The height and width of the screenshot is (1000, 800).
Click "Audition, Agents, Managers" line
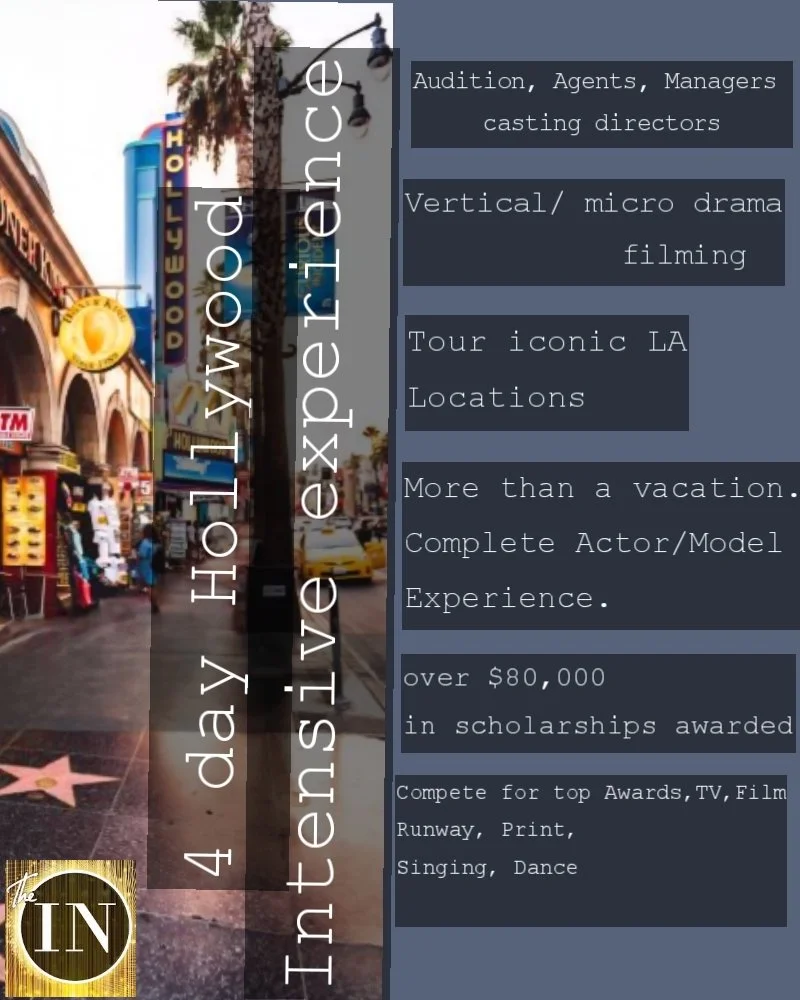tap(595, 82)
